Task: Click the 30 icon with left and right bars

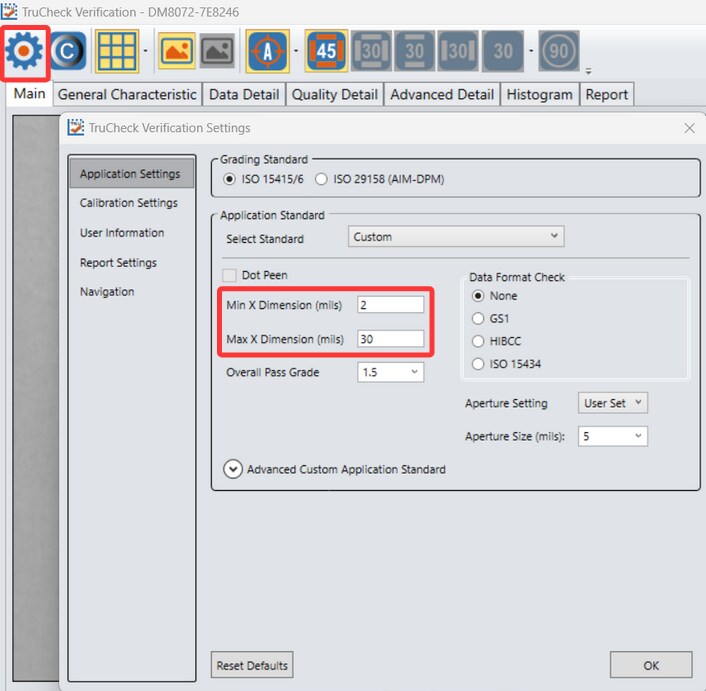Action: (x=458, y=51)
